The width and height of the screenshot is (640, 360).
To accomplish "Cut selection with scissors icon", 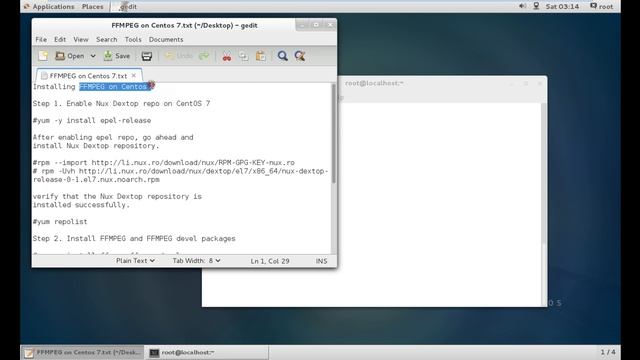I will tap(227, 56).
